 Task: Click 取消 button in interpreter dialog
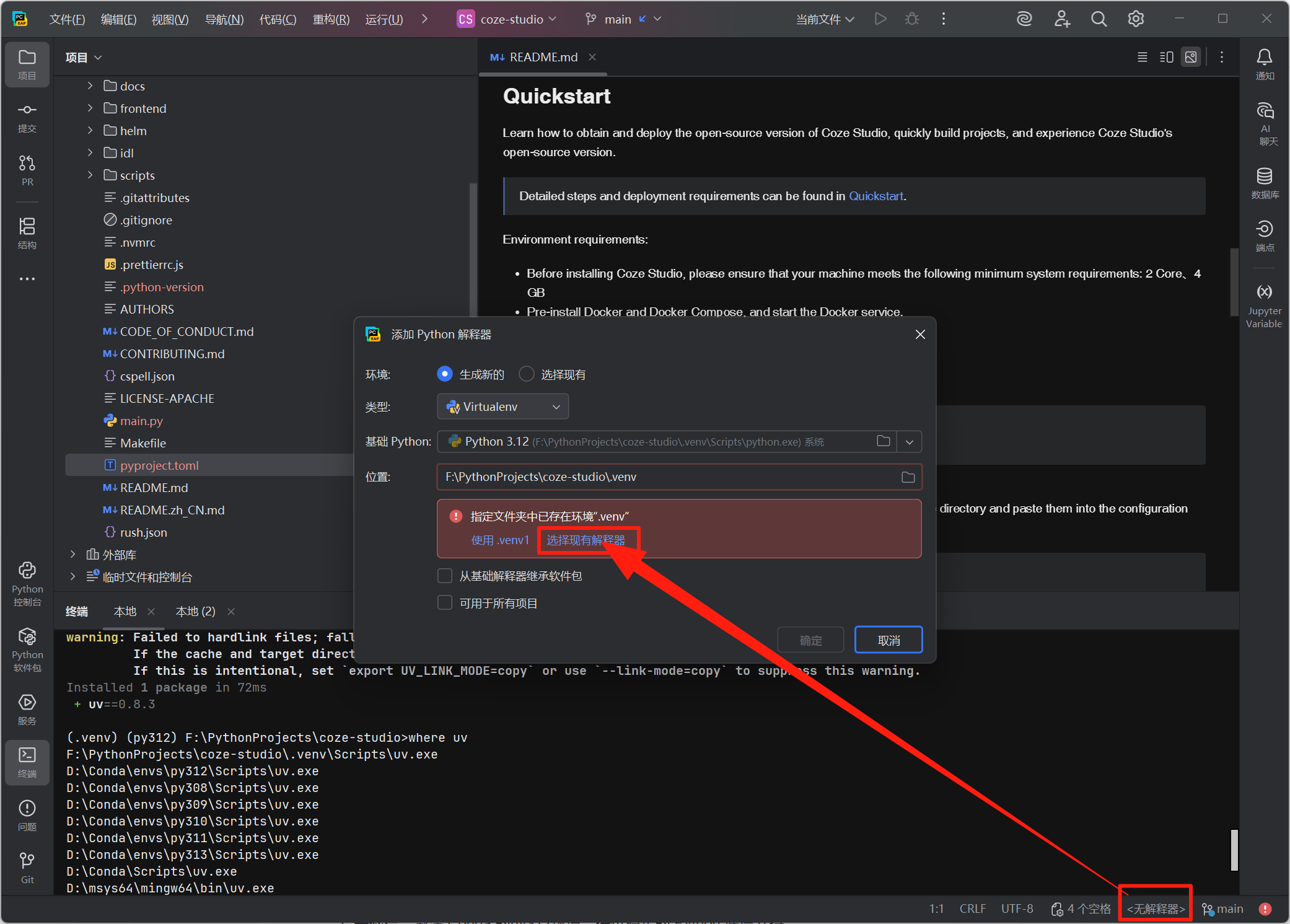[x=889, y=640]
